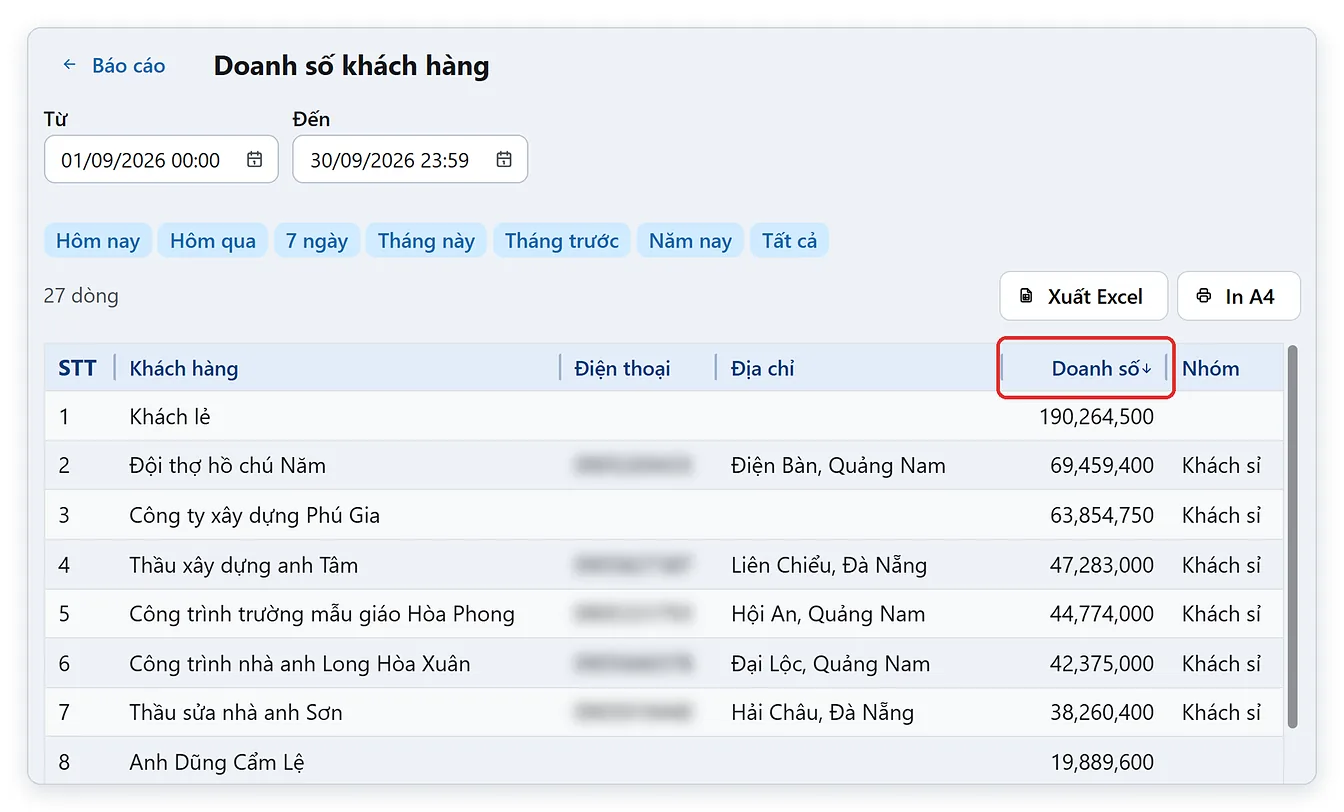Click the address Liên Chiểu, Đà Nẵng

click(829, 565)
